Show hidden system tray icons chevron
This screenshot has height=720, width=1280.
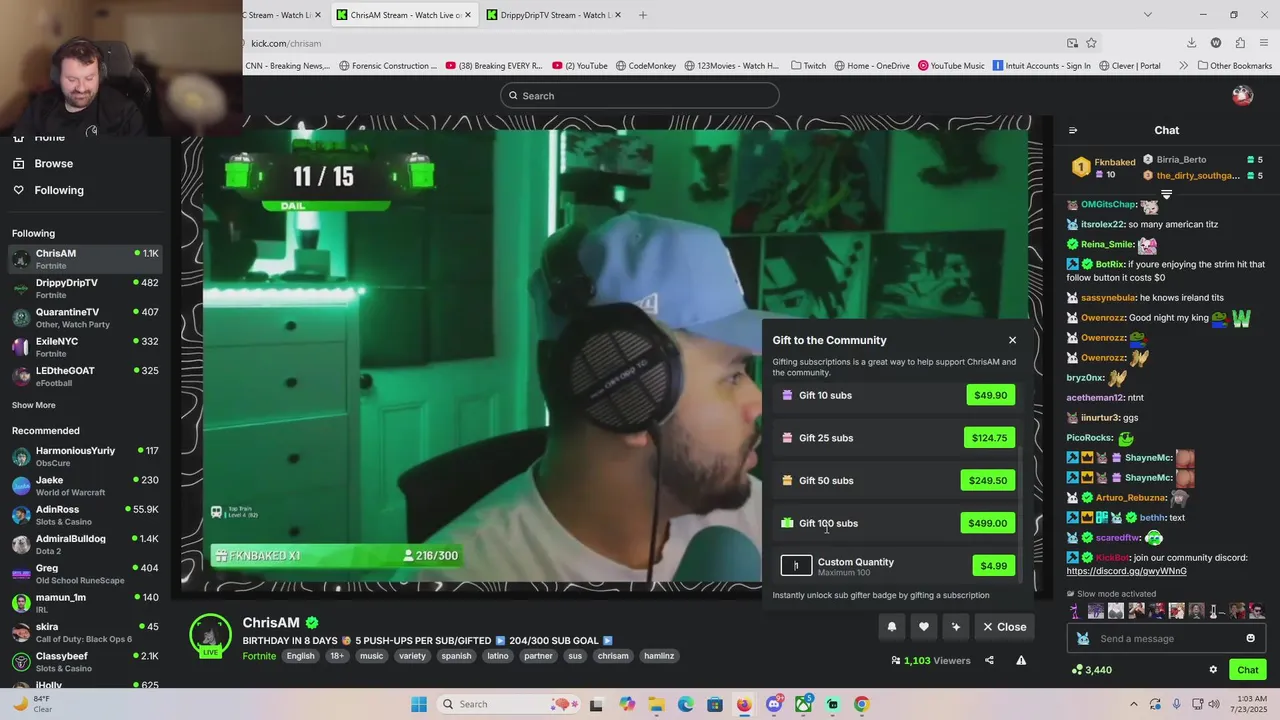[x=1133, y=704]
